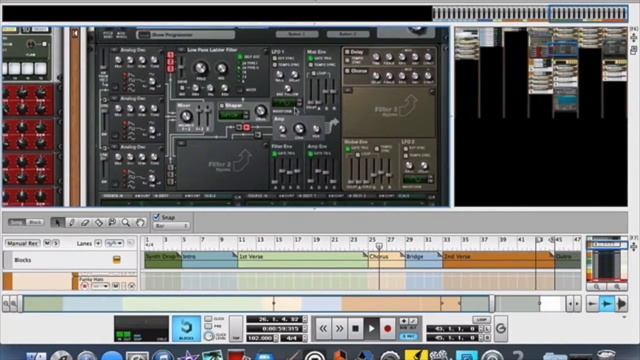Toggle the Pre-count checkbox
640x360 pixels.
coord(208,327)
